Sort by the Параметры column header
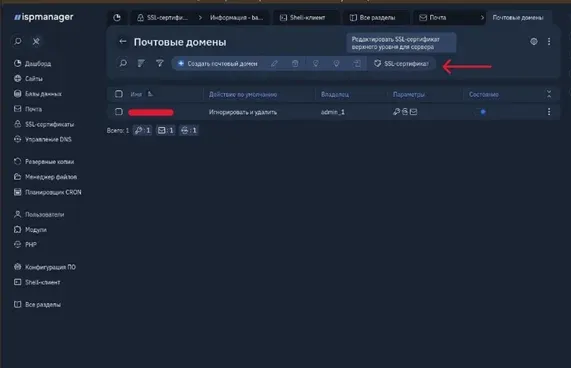The width and height of the screenshot is (571, 368). click(409, 95)
